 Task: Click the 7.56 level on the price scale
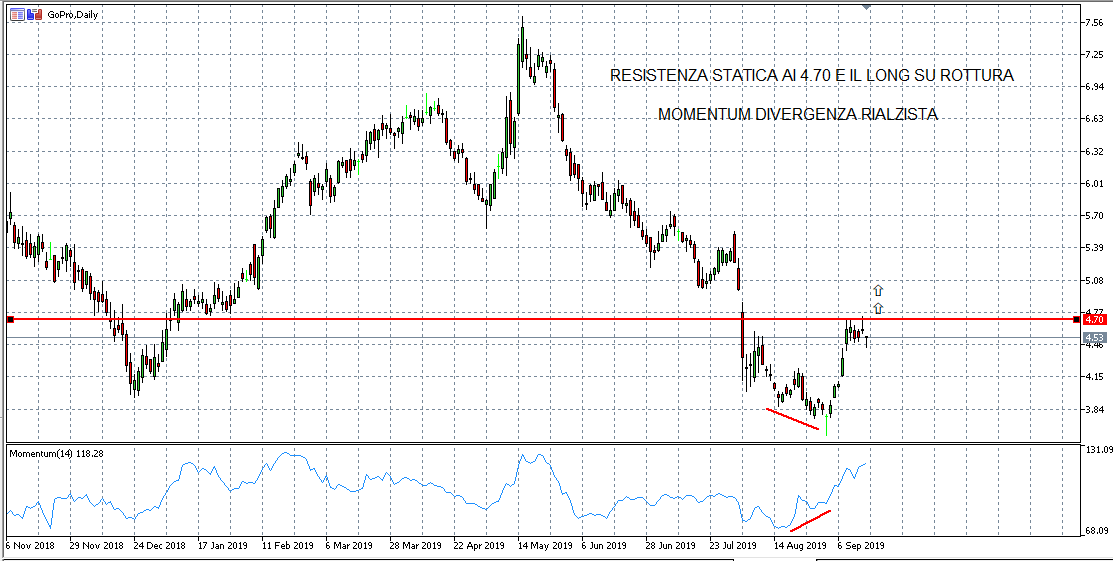click(1094, 22)
